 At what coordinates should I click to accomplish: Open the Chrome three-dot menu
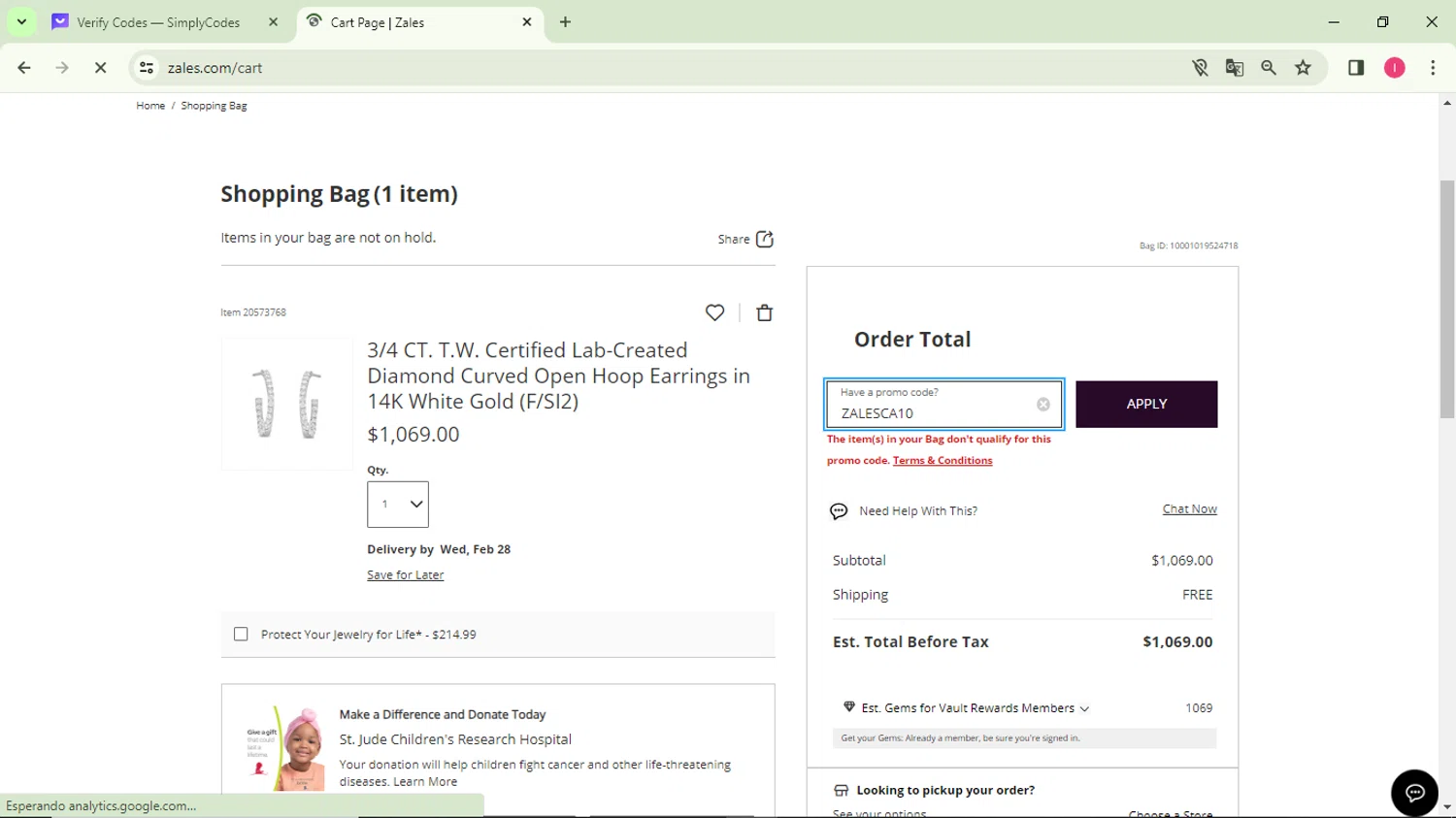click(1433, 68)
